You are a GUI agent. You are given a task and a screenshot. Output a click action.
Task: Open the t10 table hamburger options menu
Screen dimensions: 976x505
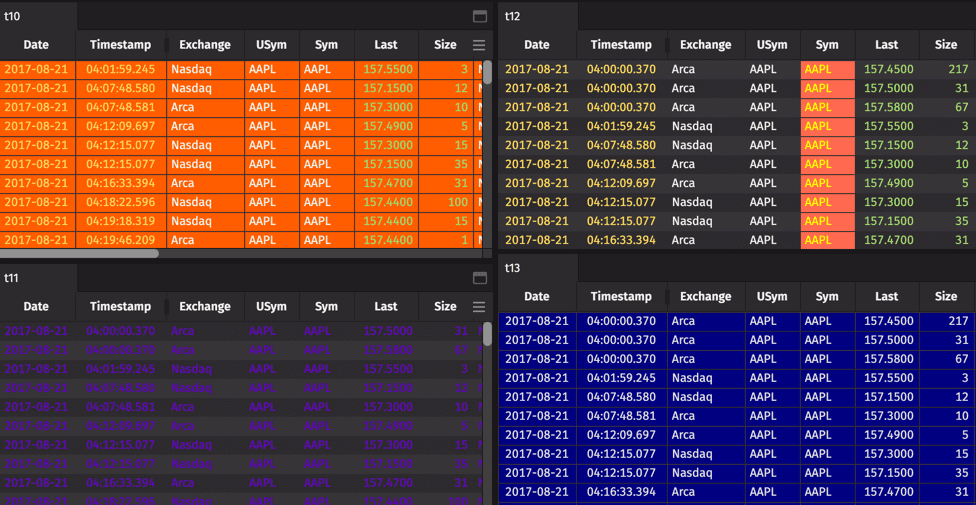point(479,45)
